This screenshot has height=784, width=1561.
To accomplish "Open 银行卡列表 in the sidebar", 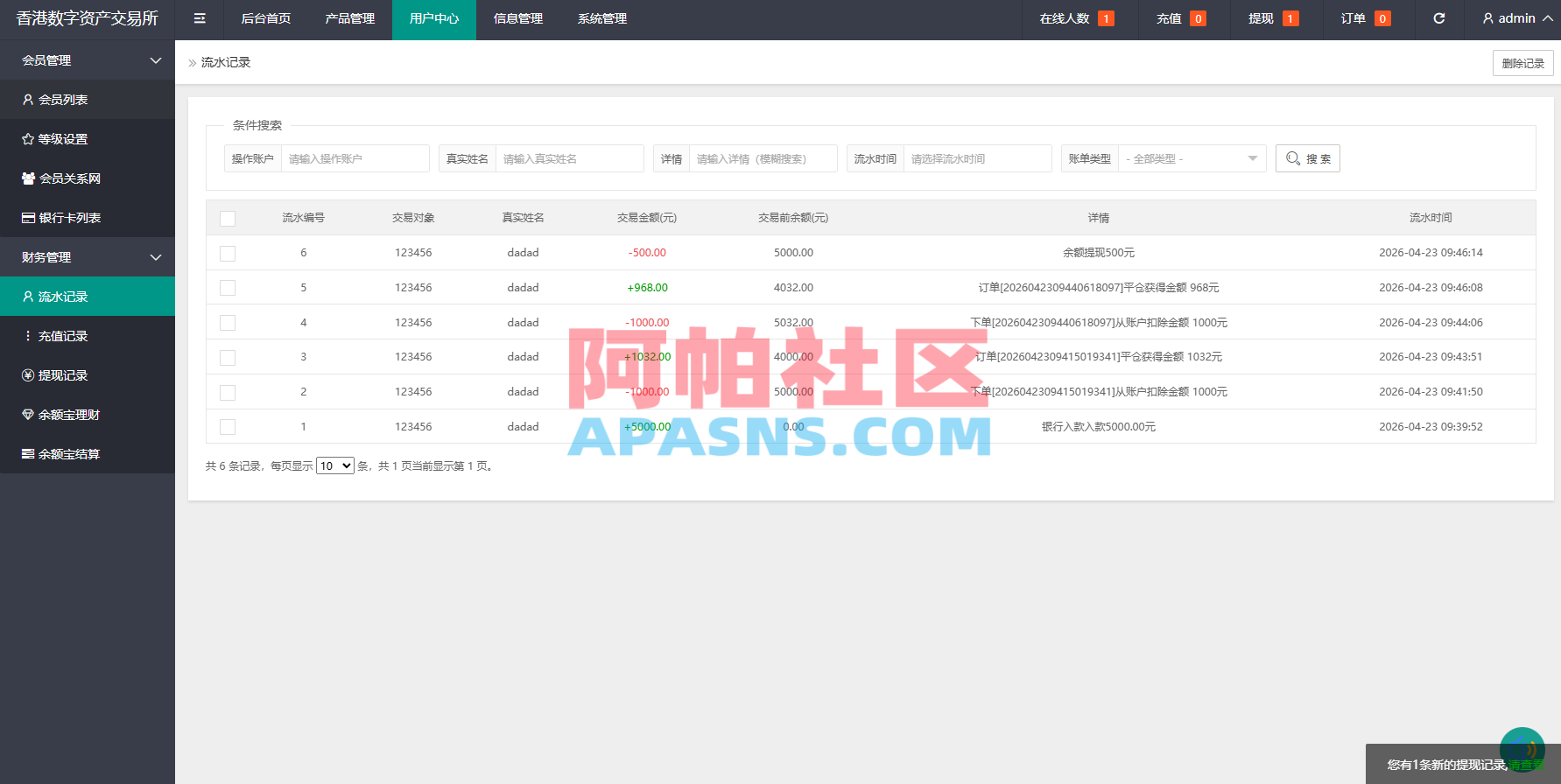I will pos(88,218).
